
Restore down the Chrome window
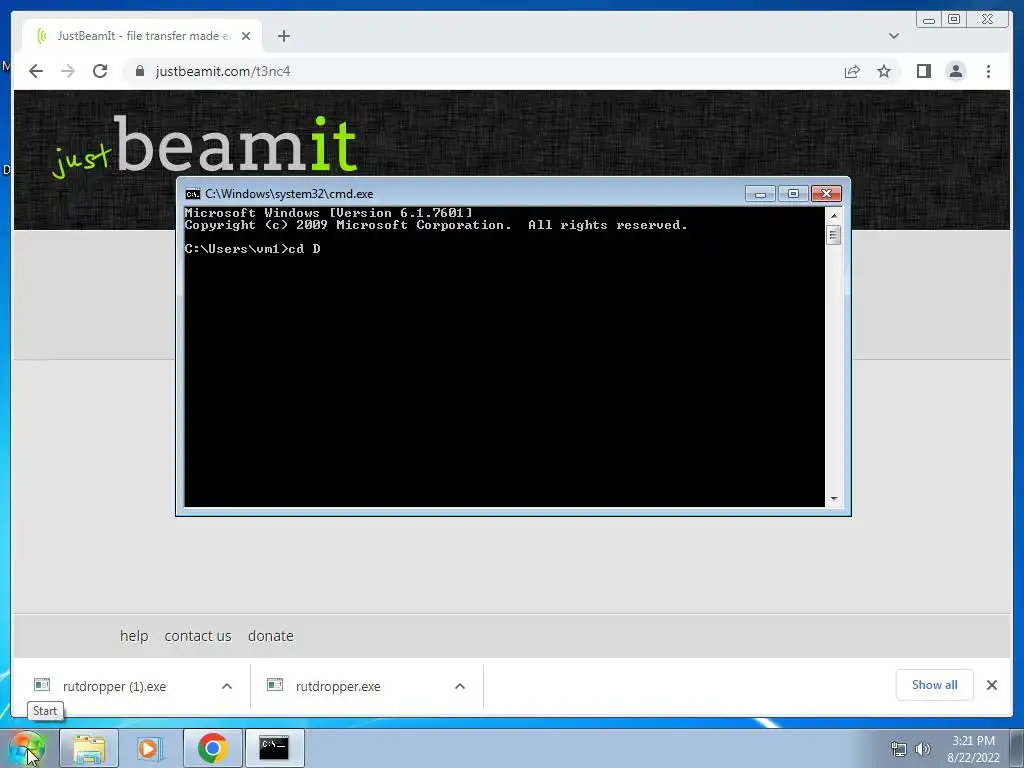pyautogui.click(x=954, y=20)
